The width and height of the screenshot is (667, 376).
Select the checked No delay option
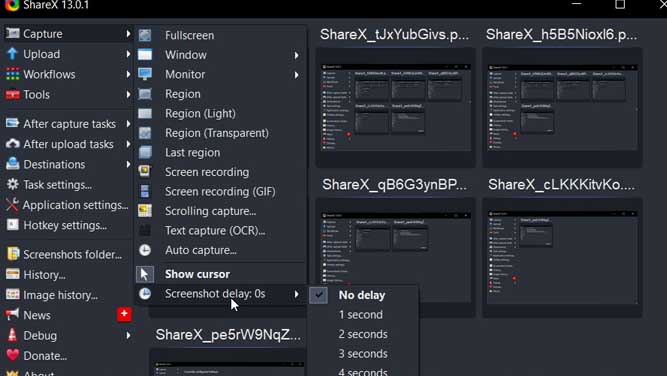362,295
